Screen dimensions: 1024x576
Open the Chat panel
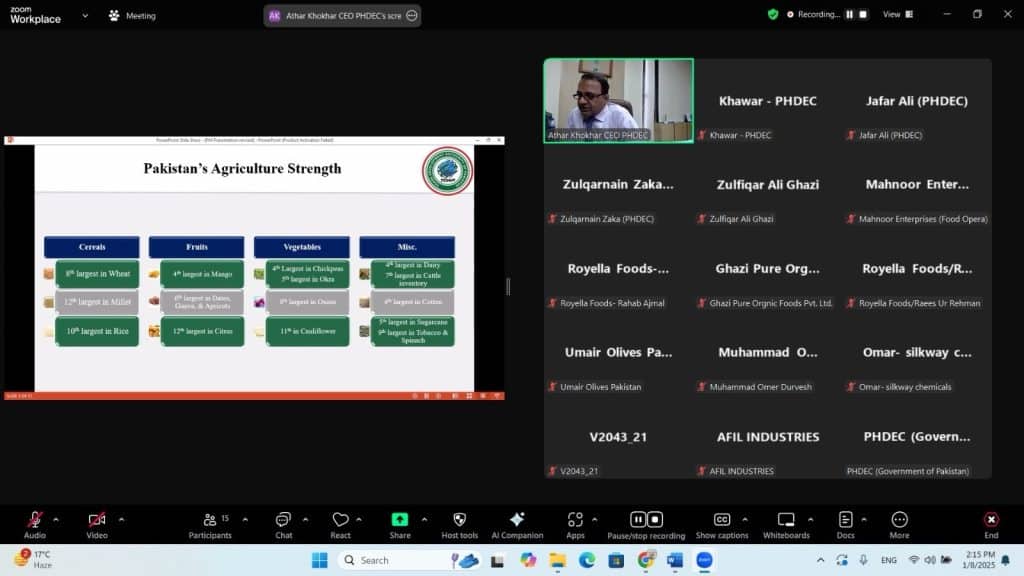pos(284,520)
